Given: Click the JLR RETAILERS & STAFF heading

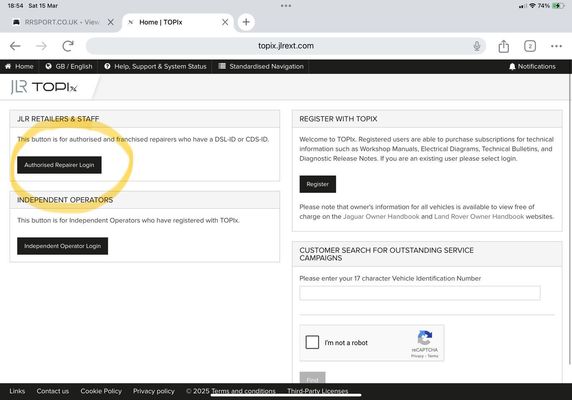Looking at the screenshot, I should [x=58, y=119].
